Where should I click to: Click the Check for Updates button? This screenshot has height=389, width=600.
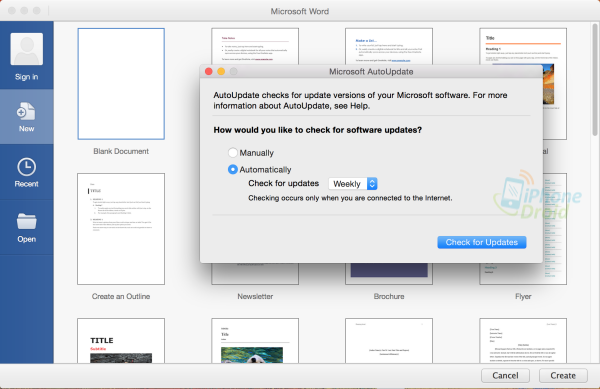point(482,242)
